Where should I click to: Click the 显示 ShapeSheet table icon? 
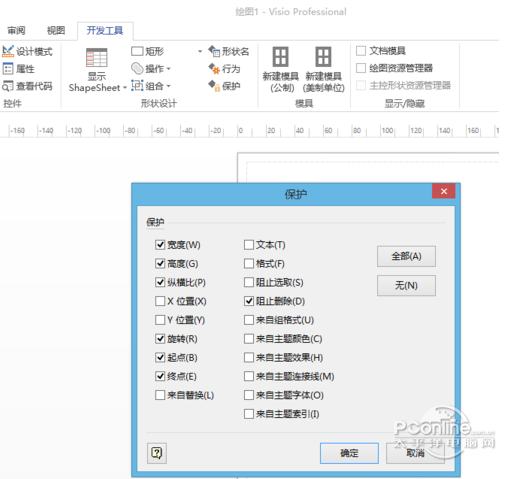96,58
